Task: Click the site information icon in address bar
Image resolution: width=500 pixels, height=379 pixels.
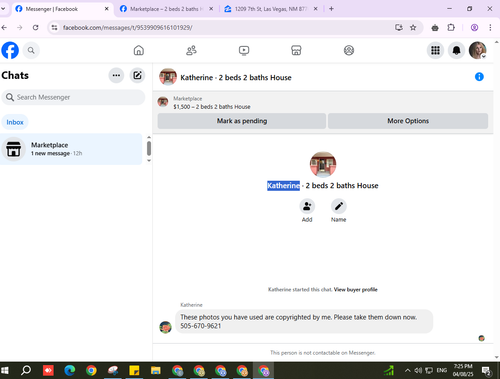Action: click(x=54, y=28)
